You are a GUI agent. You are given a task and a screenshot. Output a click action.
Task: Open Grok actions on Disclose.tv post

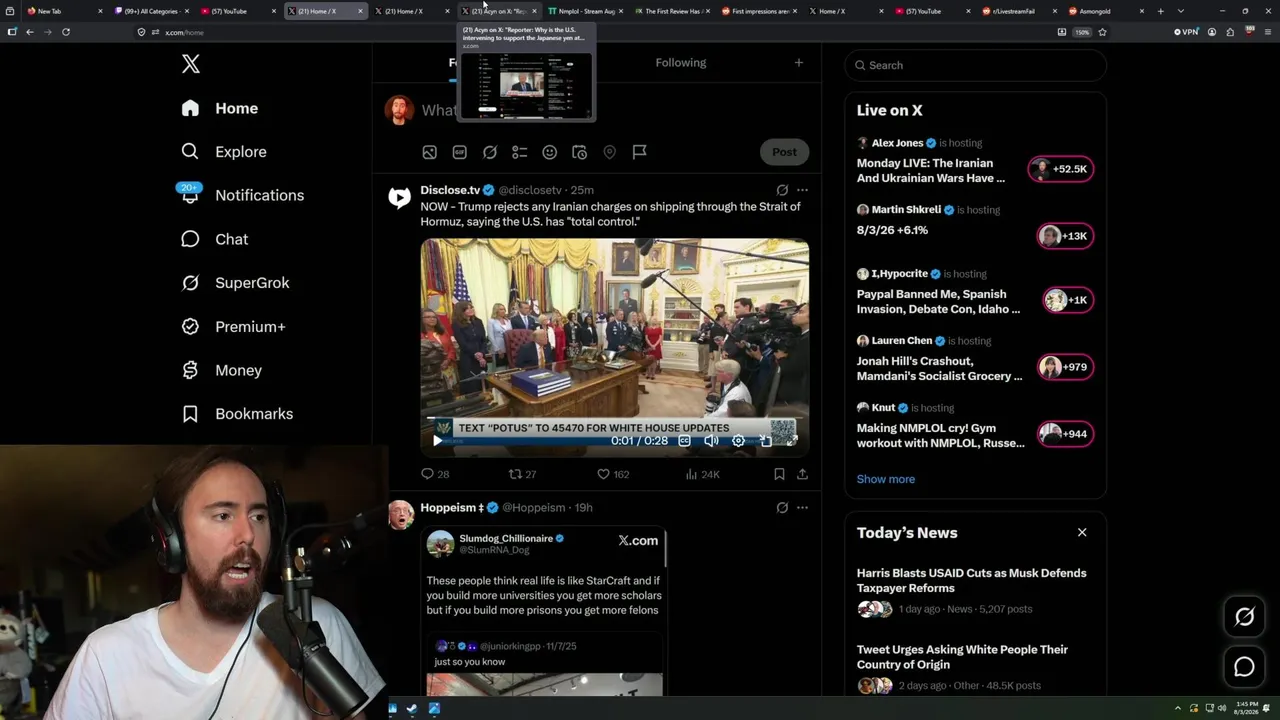pos(782,190)
